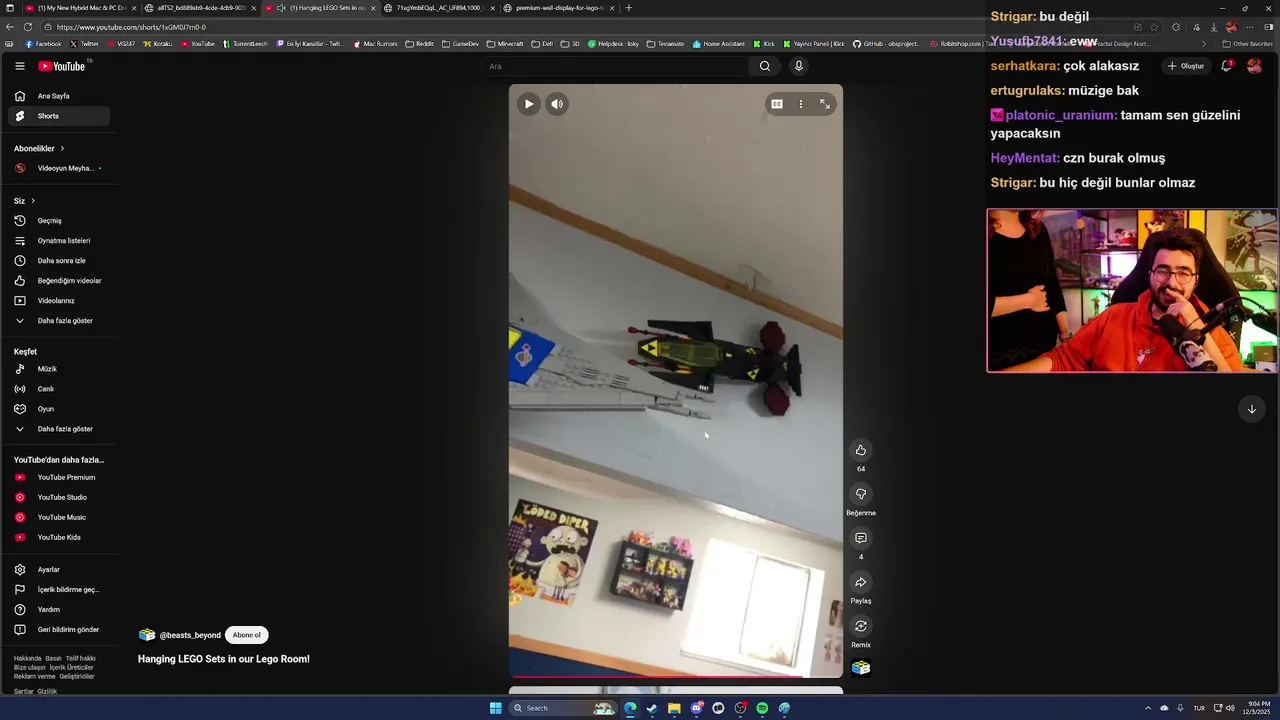Open Geçmiş watch history

tap(59, 221)
